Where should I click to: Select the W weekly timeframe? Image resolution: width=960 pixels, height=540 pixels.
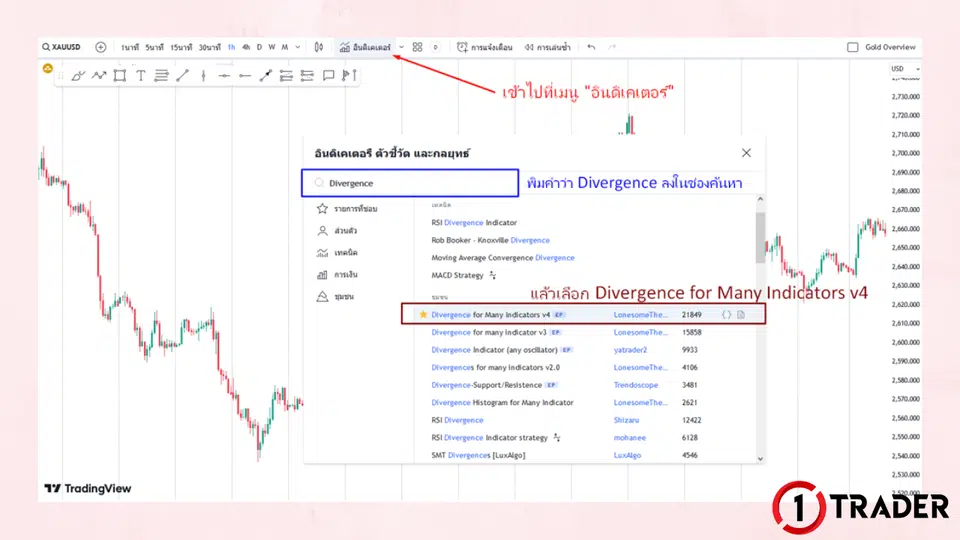tap(272, 47)
